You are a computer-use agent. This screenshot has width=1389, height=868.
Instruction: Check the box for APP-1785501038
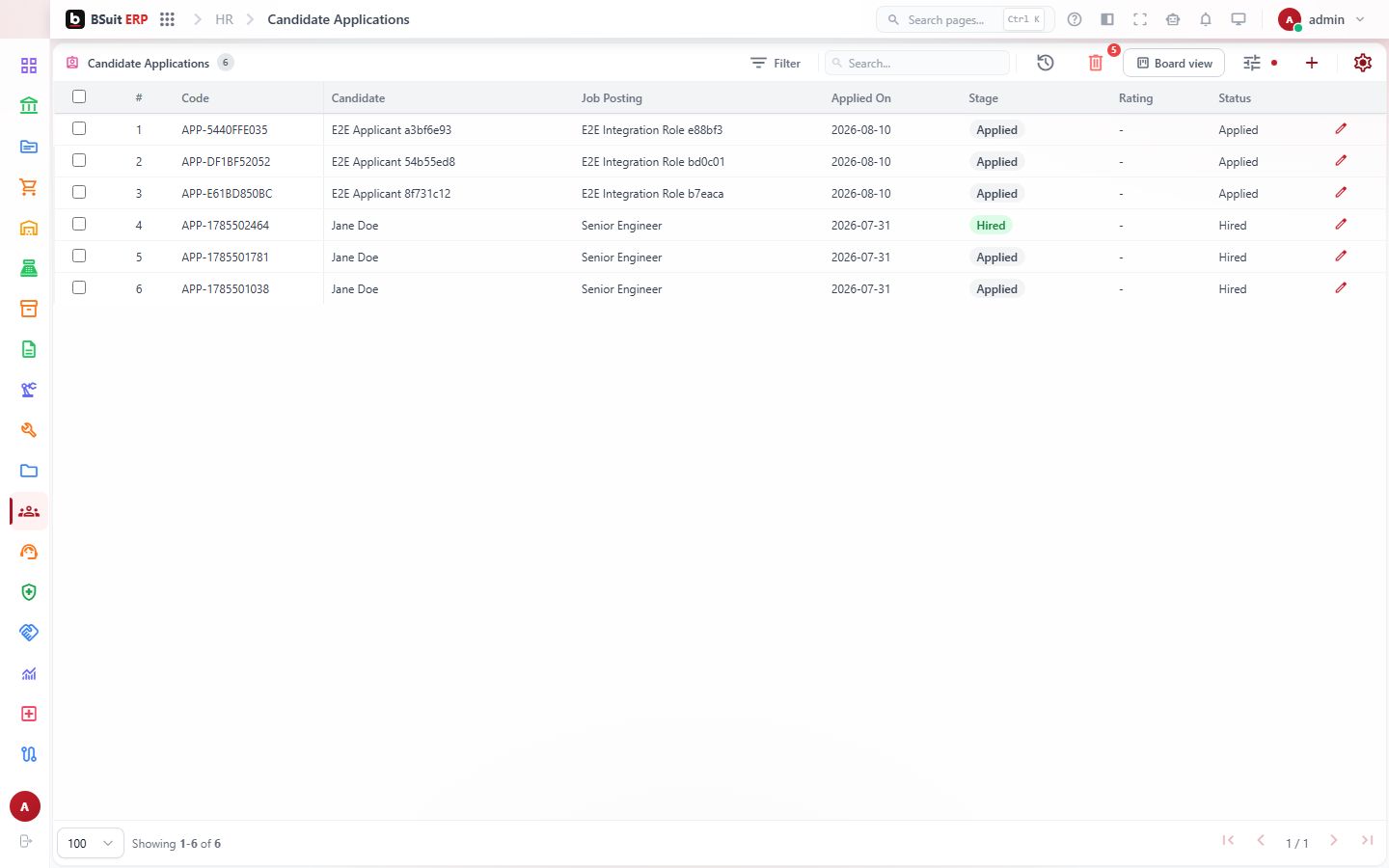(79, 287)
